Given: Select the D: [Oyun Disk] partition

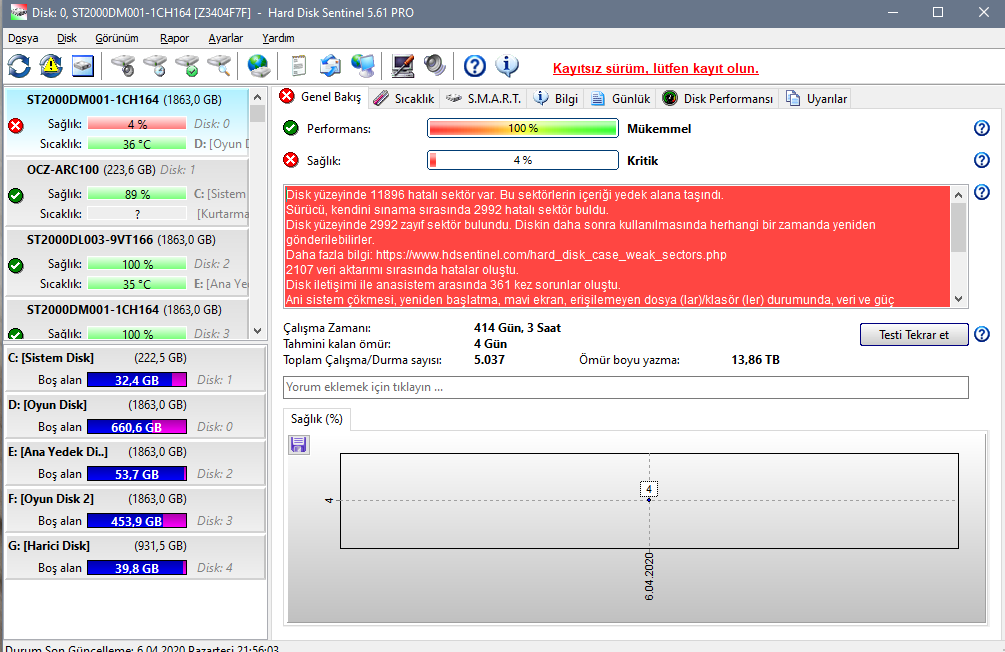Looking at the screenshot, I should click(135, 415).
